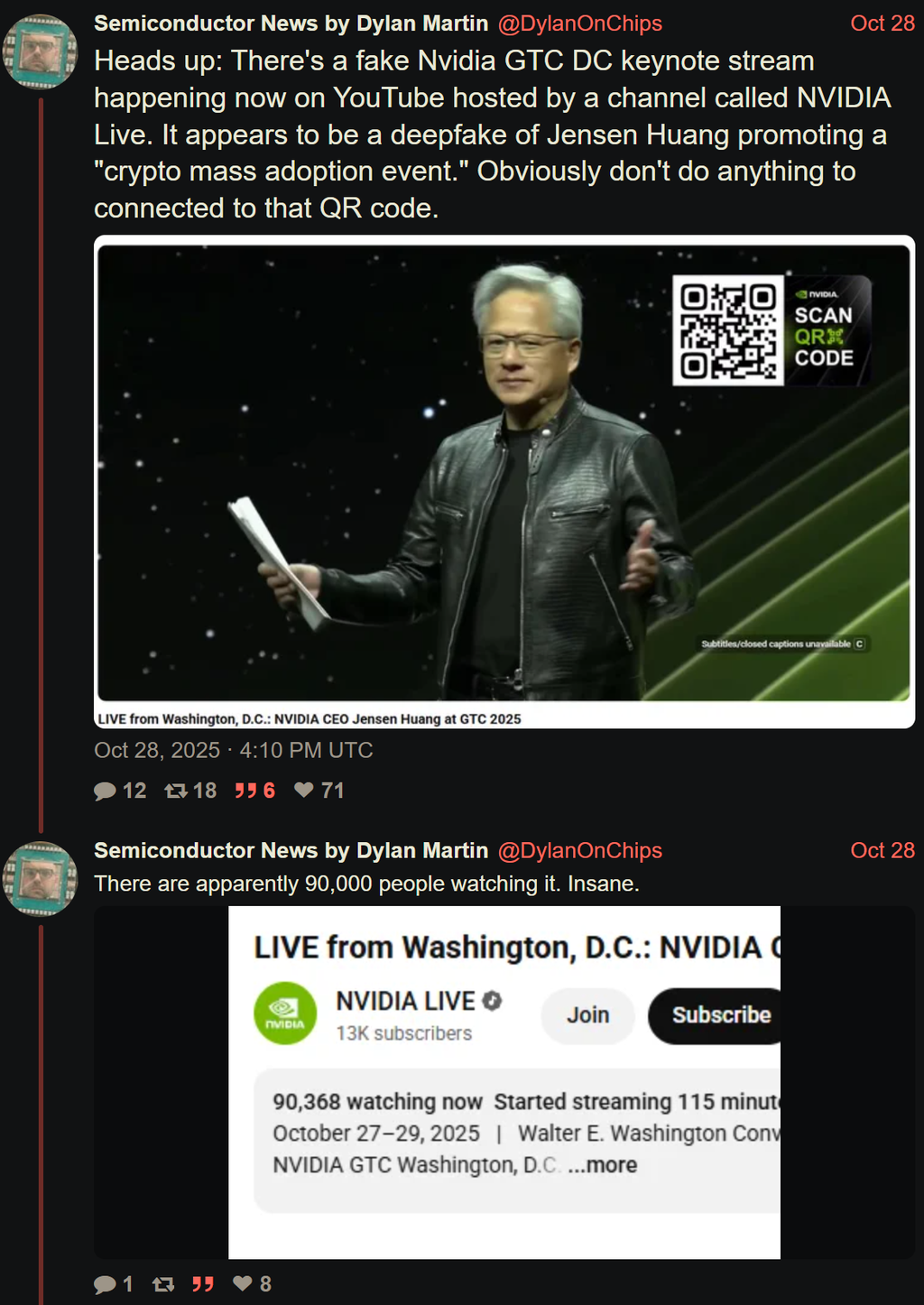Screen dimensions: 924x1305
Task: Click the Oct 28, 2025 4:10 PM timestamp
Action: click(x=234, y=750)
